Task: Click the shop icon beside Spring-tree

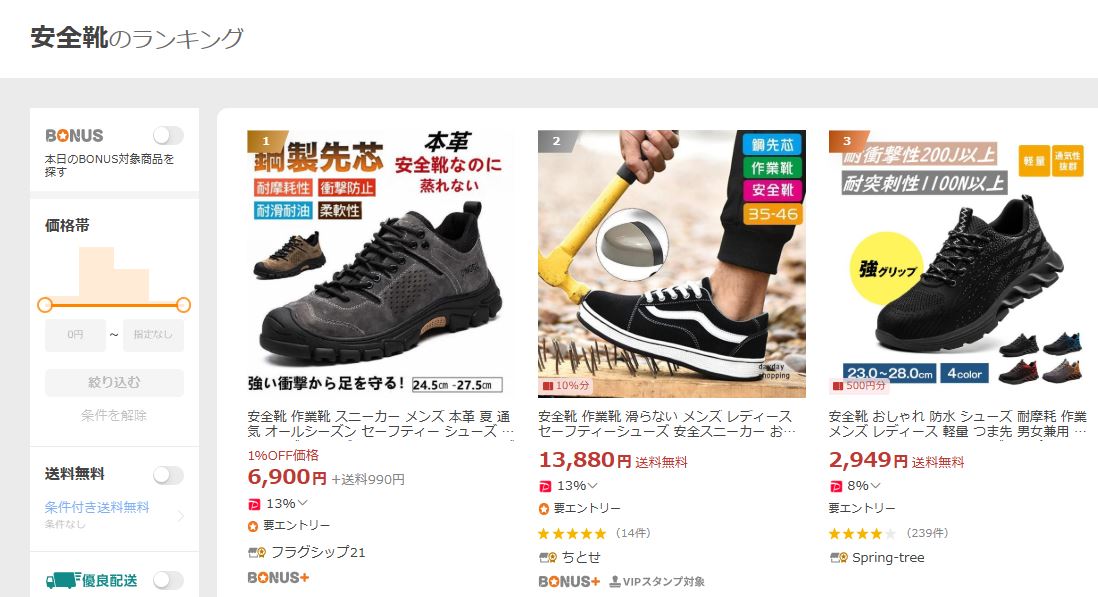Action: tap(838, 558)
